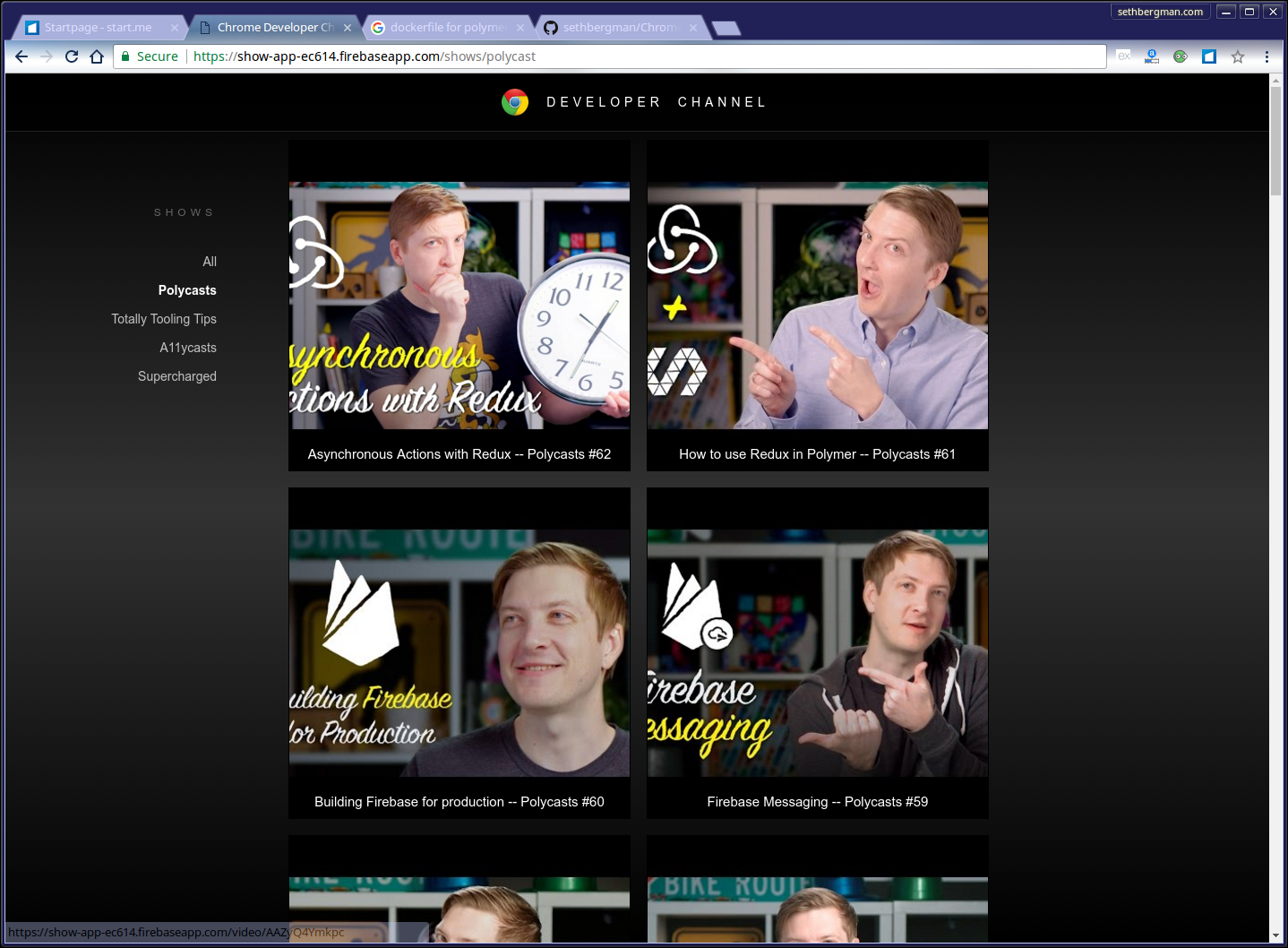Click the green padlock Secure indicator

click(x=150, y=56)
